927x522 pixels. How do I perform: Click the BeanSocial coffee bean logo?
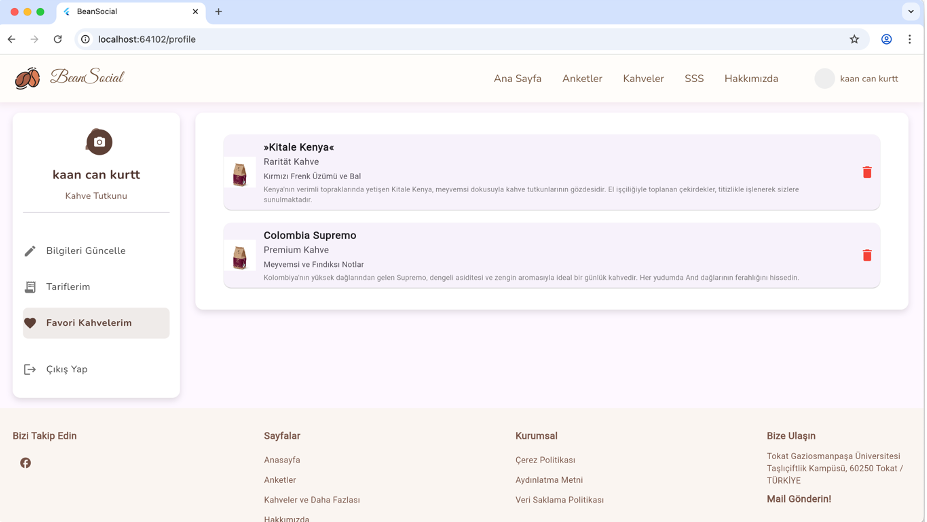pyautogui.click(x=27, y=78)
